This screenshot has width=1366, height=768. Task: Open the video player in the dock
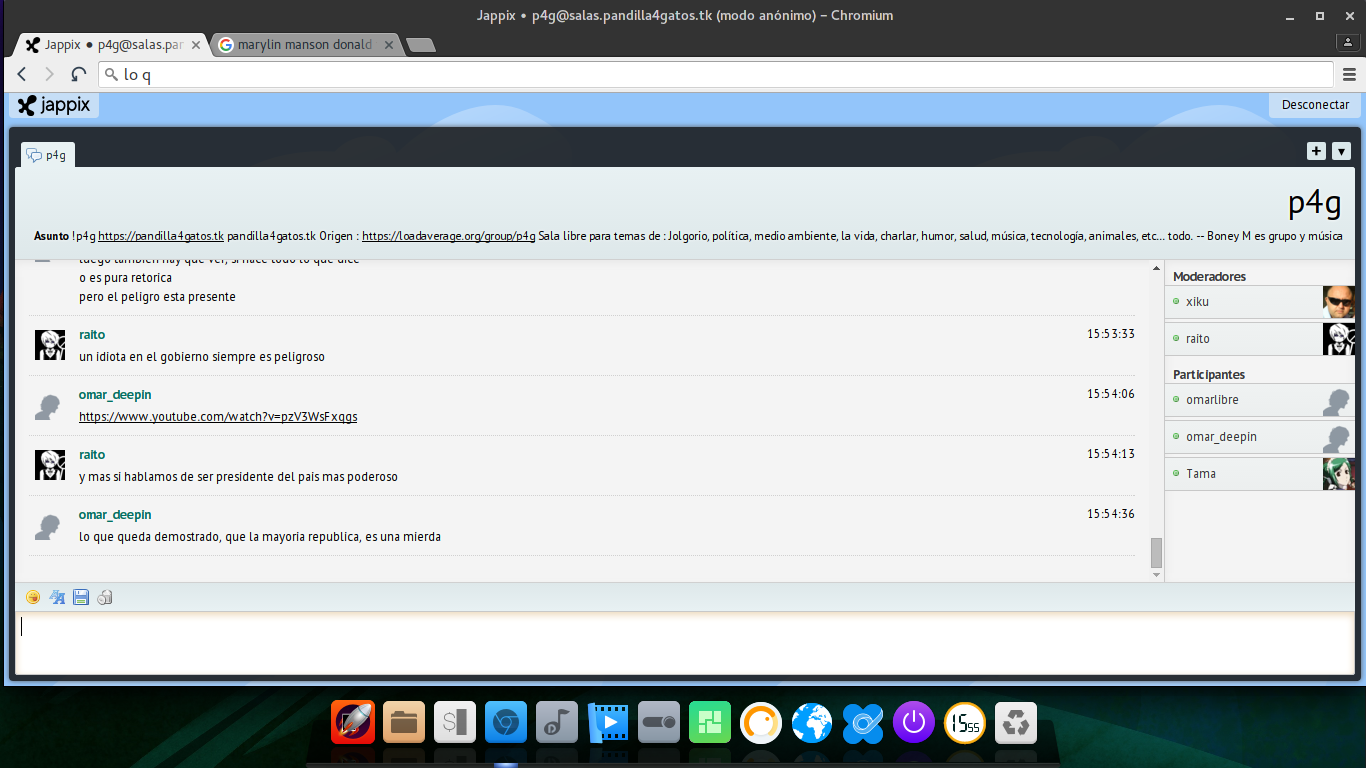click(608, 722)
